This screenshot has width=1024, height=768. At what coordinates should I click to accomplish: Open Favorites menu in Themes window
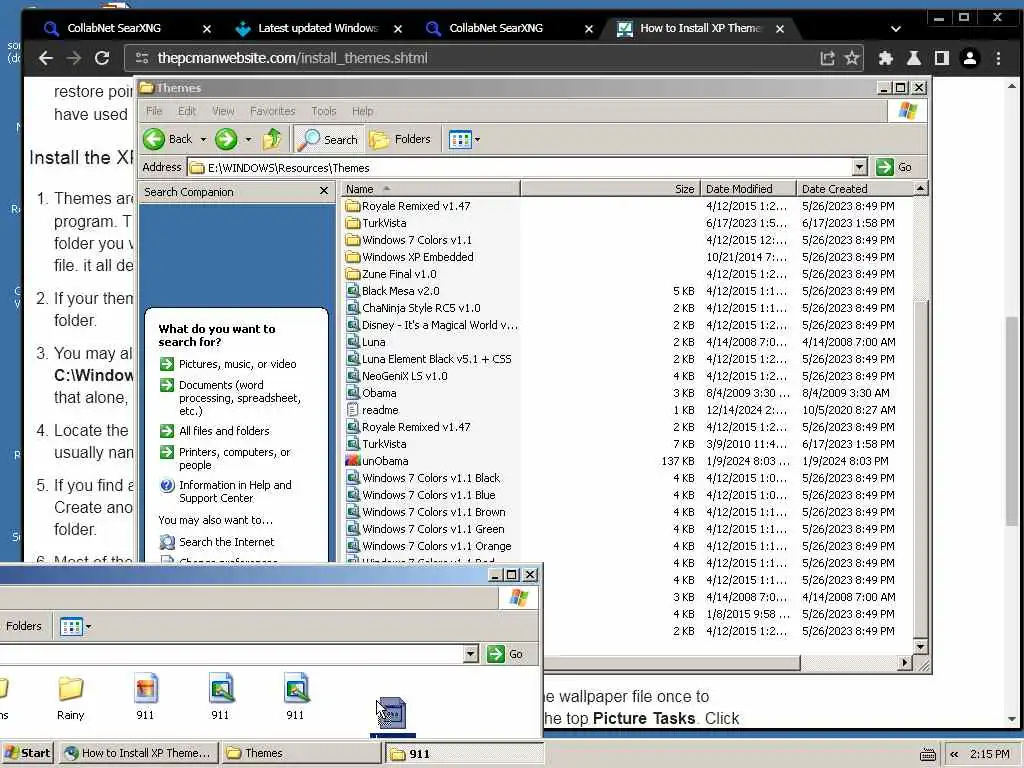(x=272, y=111)
